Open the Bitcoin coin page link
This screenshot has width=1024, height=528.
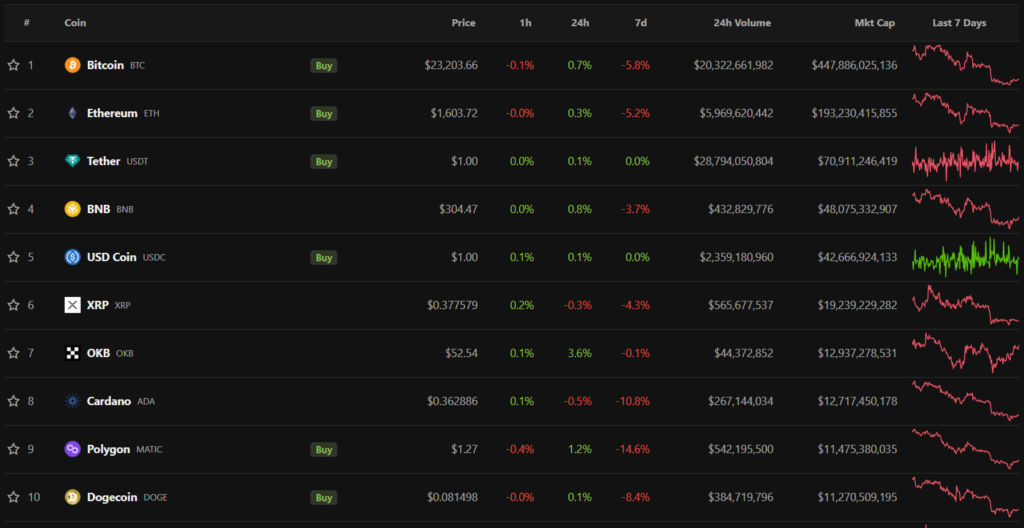point(105,65)
